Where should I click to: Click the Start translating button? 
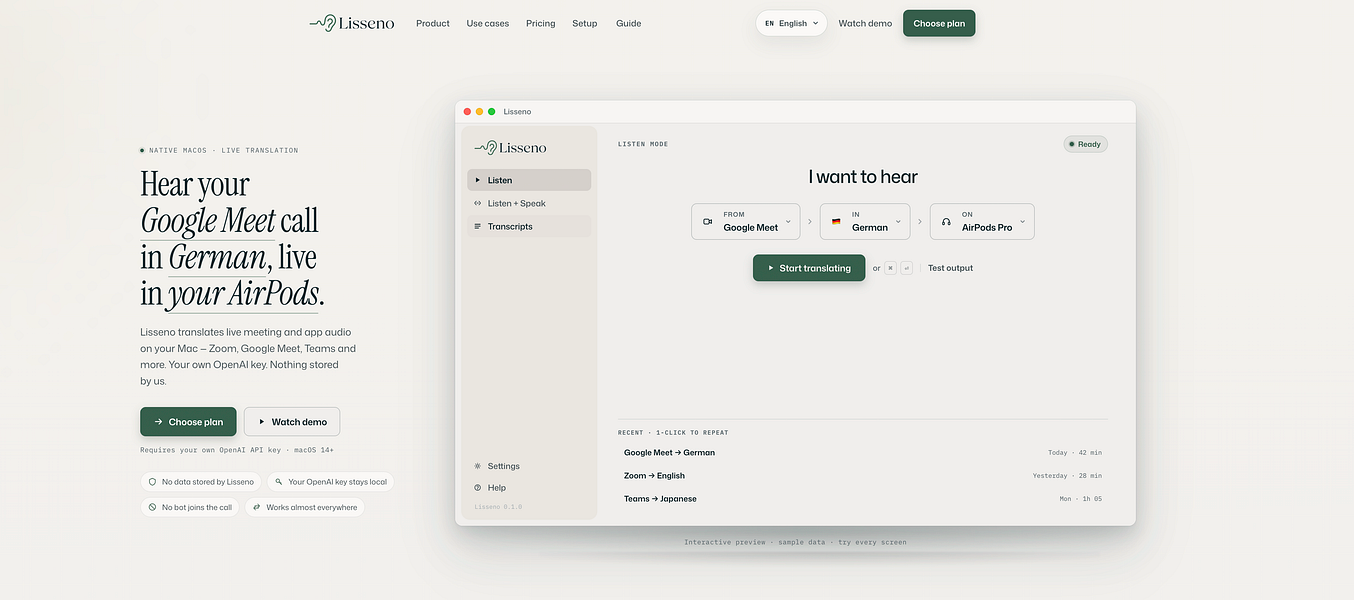click(809, 268)
